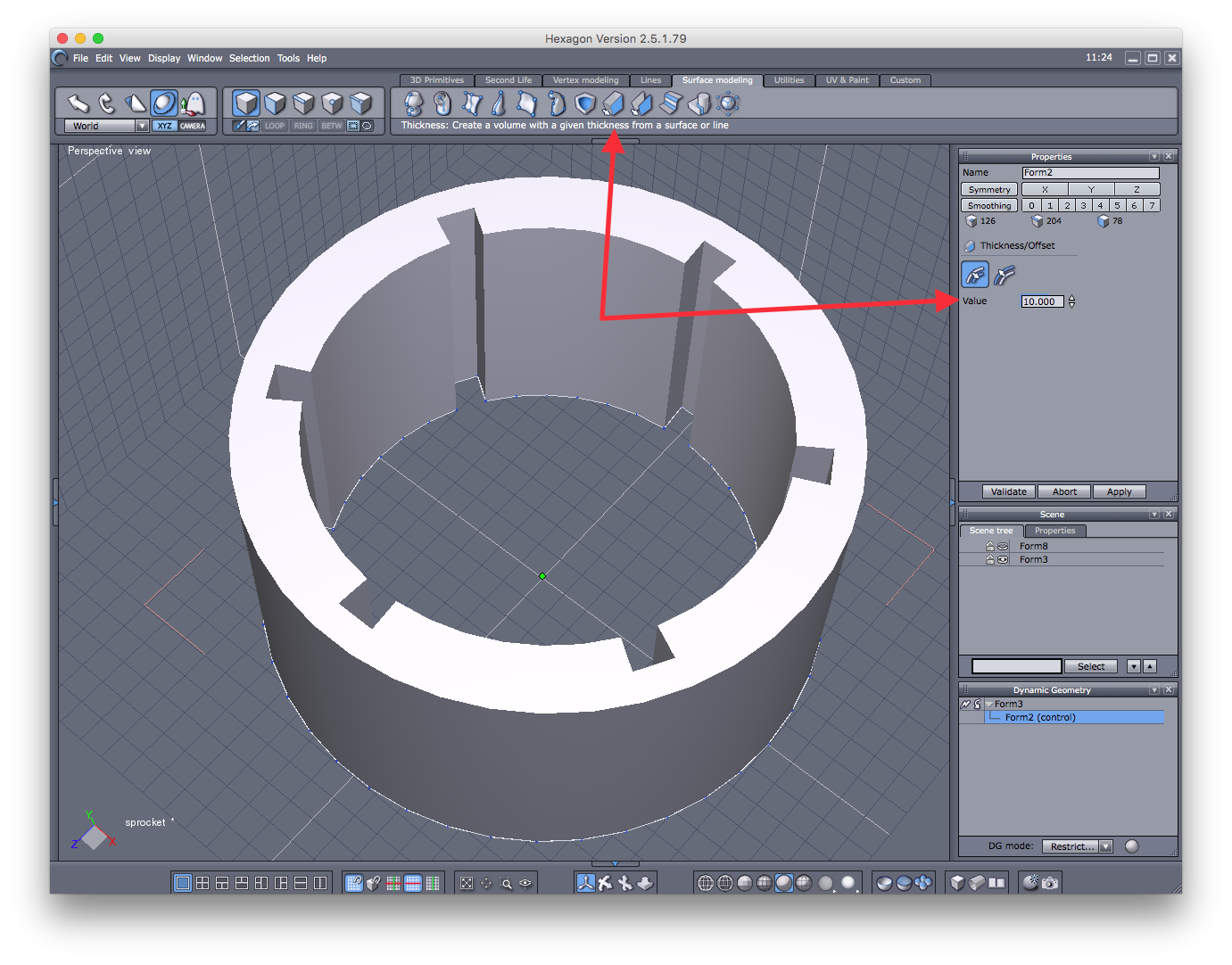Click the eye view icon in bottom bar
This screenshot has height=965, width=1232.
pos(525,883)
